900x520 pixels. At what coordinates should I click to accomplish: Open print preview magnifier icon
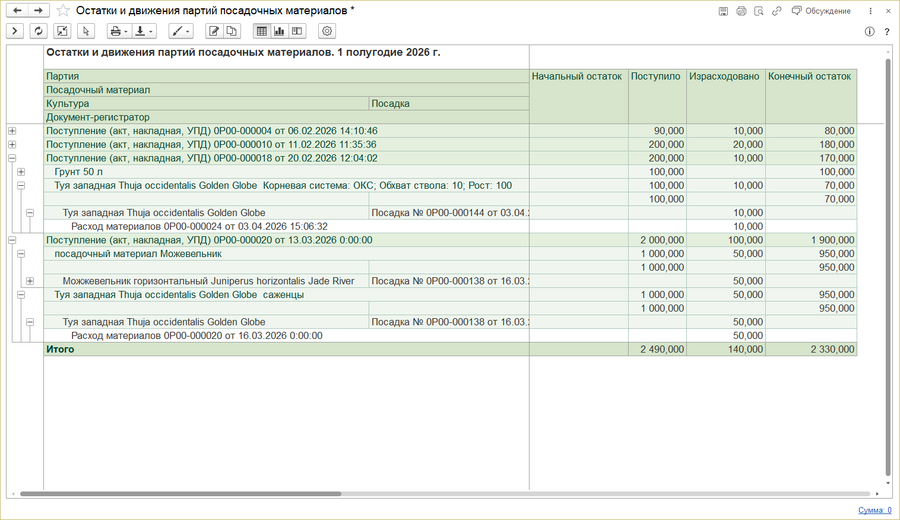(759, 11)
